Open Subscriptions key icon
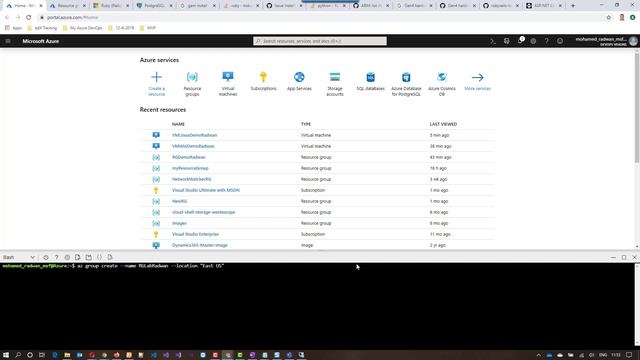640x360 pixels. tap(263, 77)
